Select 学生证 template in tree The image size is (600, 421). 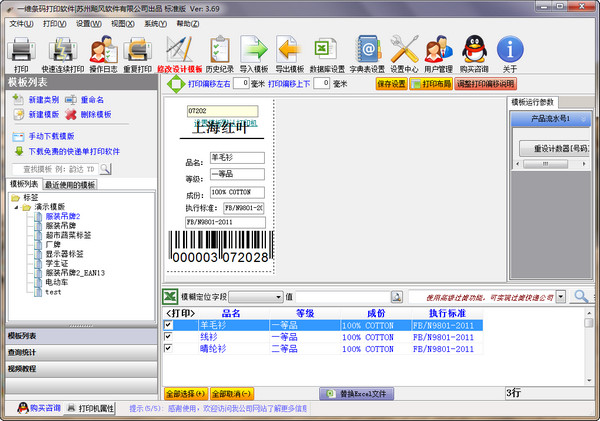coord(57,263)
